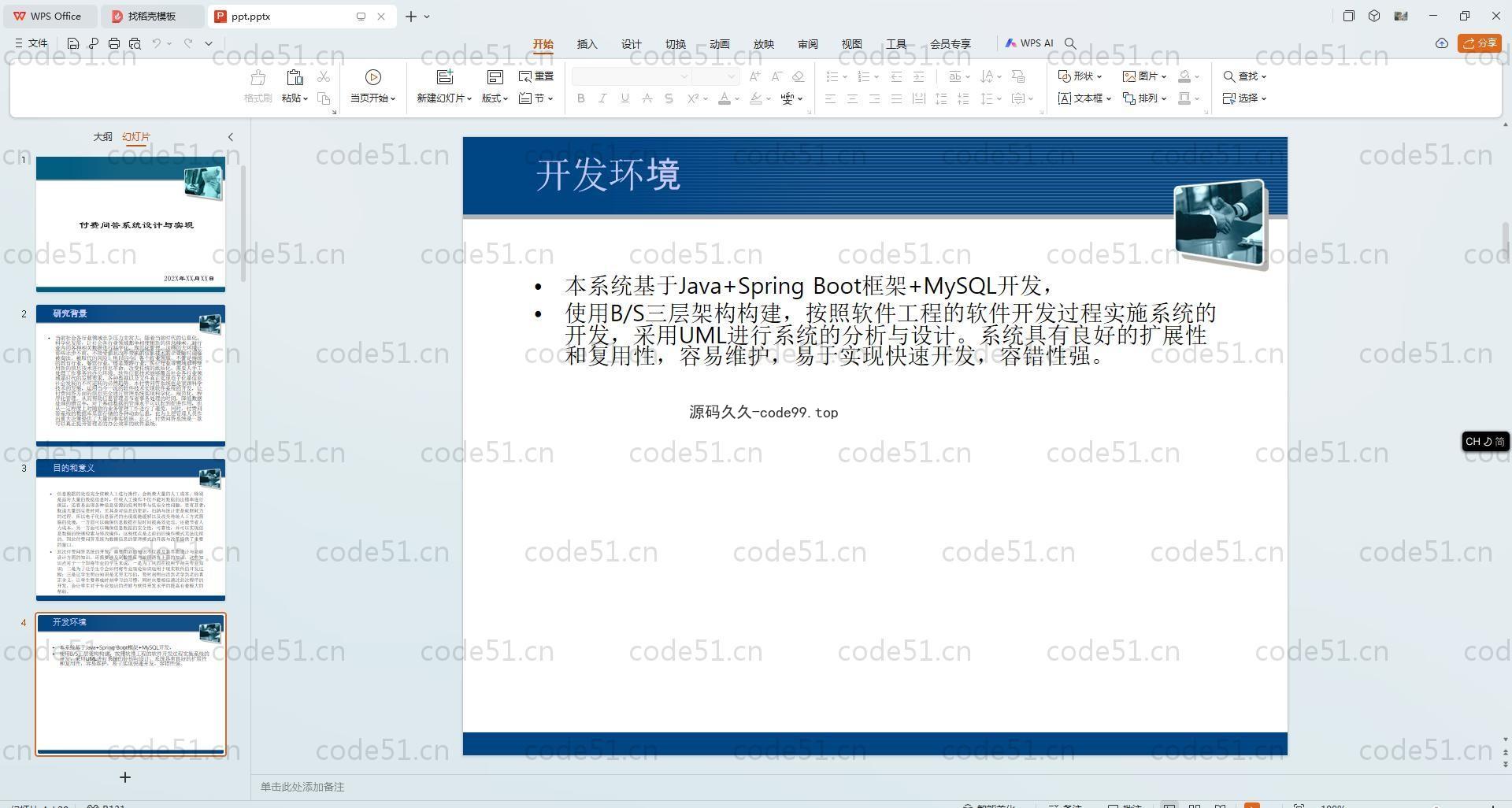Open the Section (节) dropdown
Image resolution: width=1512 pixels, height=808 pixels.
[x=535, y=98]
